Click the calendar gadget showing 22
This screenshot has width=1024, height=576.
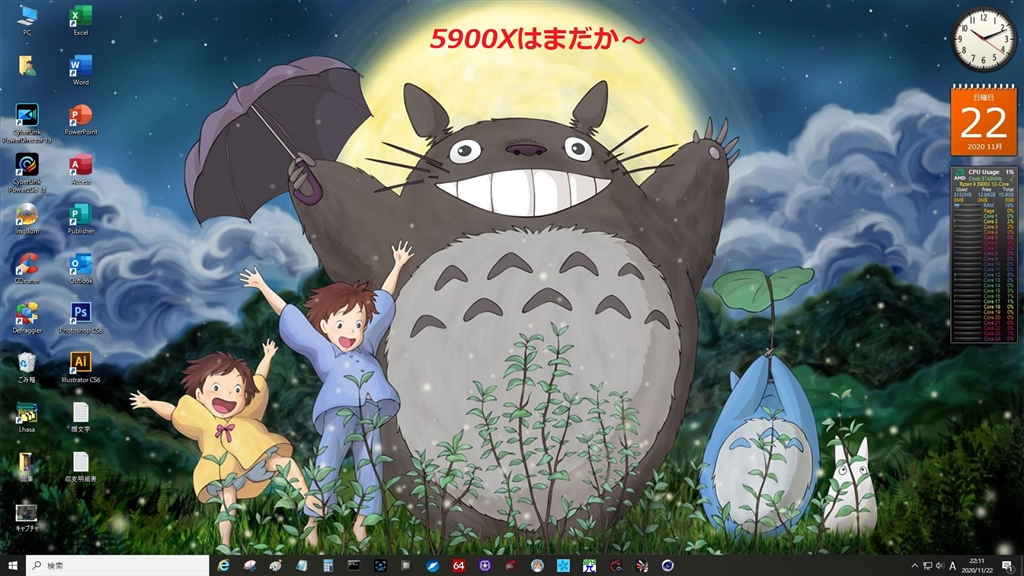pyautogui.click(x=984, y=120)
